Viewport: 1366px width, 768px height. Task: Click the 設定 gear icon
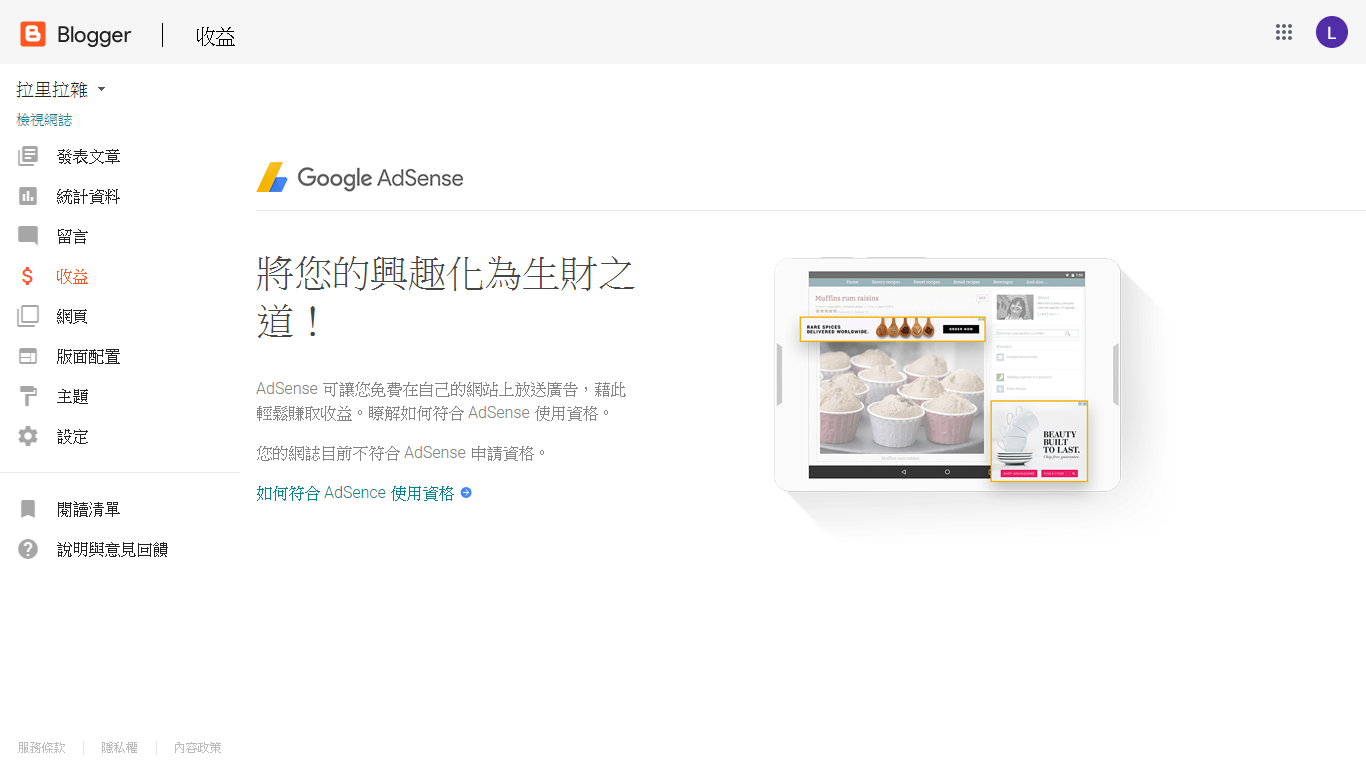coord(28,436)
